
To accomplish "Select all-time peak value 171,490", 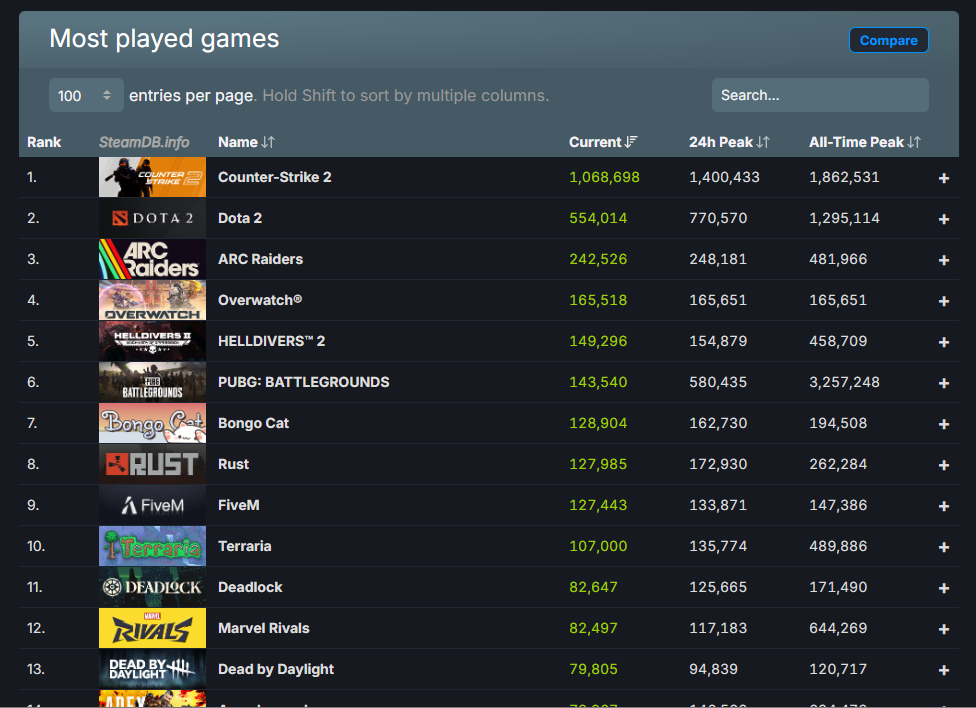I will click(x=838, y=587).
